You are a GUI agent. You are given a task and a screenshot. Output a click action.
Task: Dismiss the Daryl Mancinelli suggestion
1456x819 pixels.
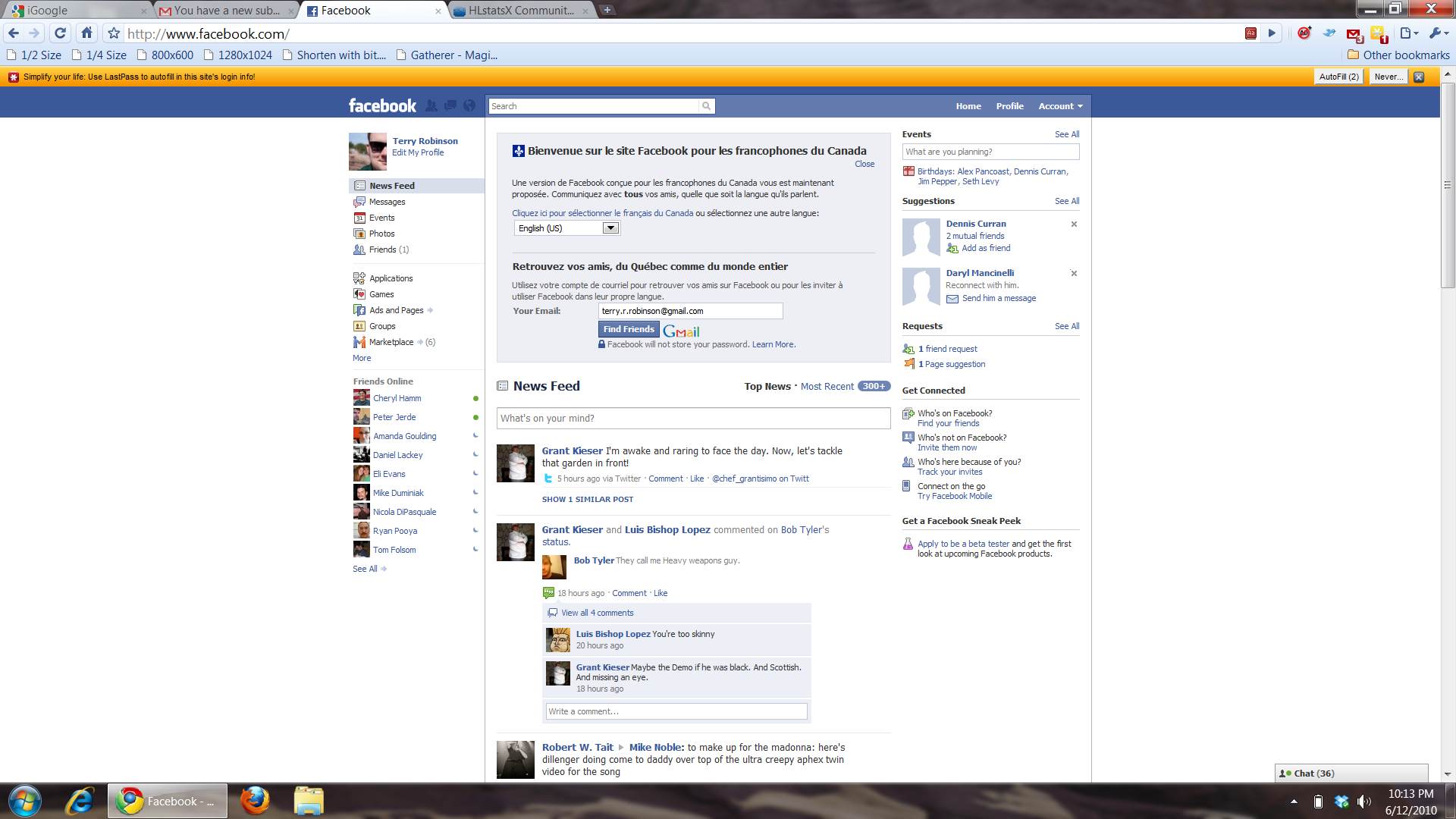(x=1074, y=274)
